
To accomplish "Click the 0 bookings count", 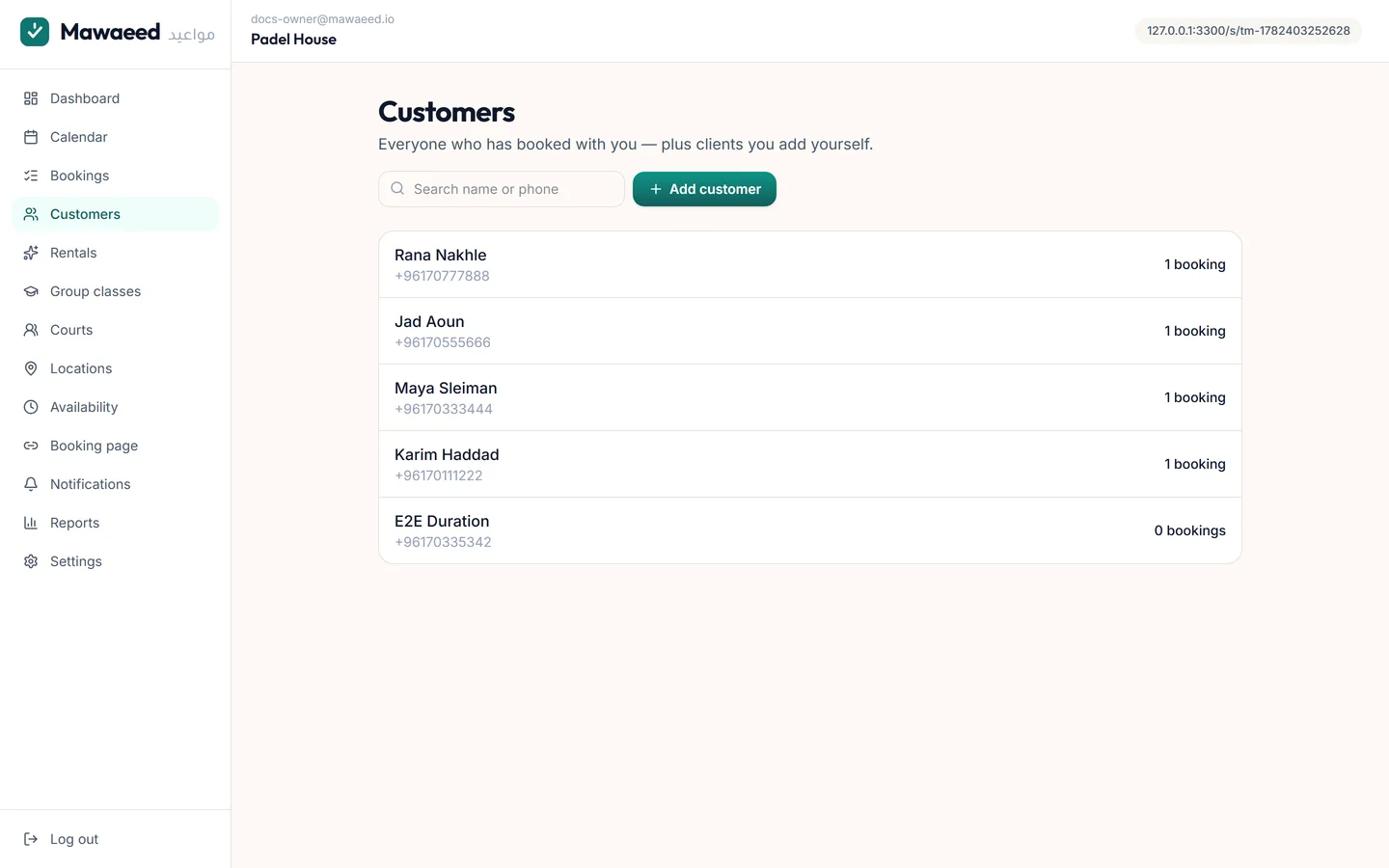I will [1190, 530].
